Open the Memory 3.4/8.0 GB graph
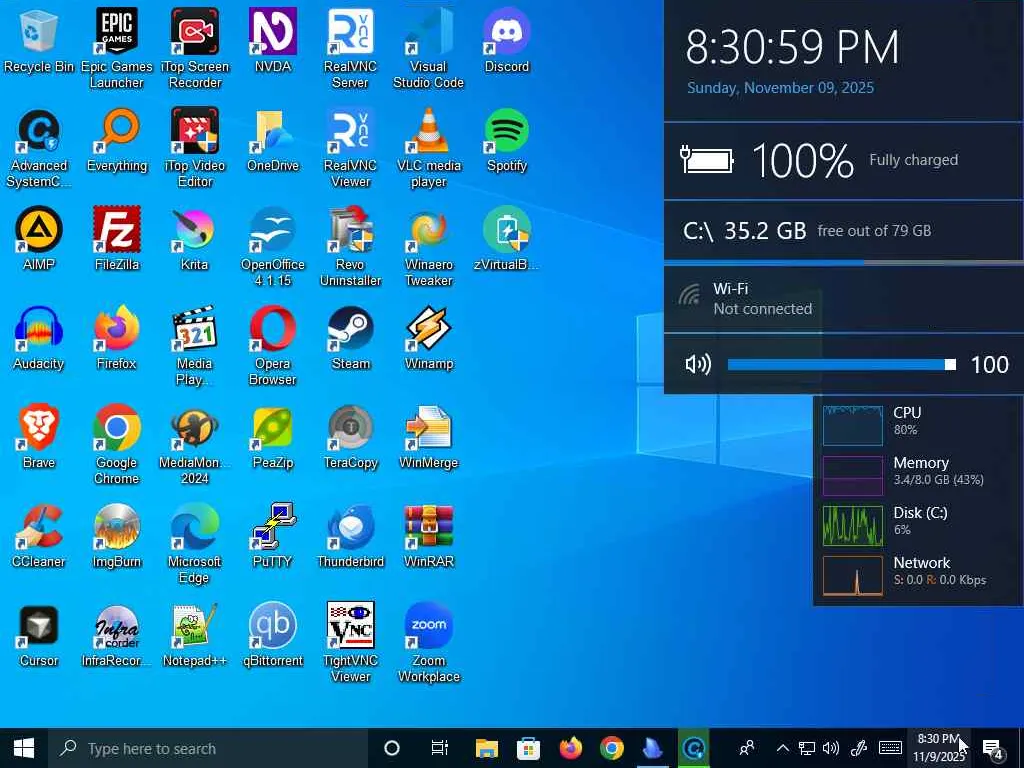1024x768 pixels. point(852,475)
